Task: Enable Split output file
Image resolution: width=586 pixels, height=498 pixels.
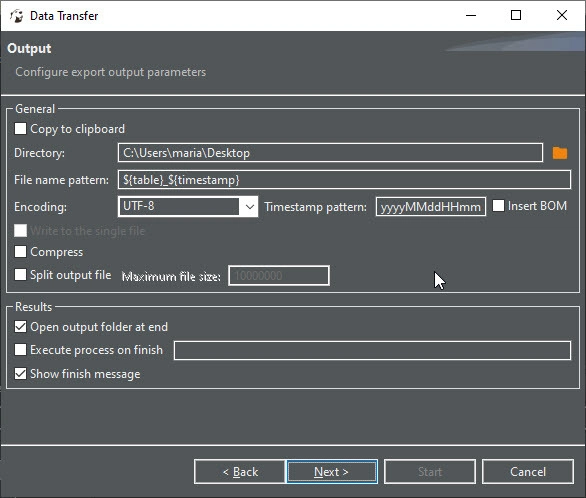Action: click(20, 275)
